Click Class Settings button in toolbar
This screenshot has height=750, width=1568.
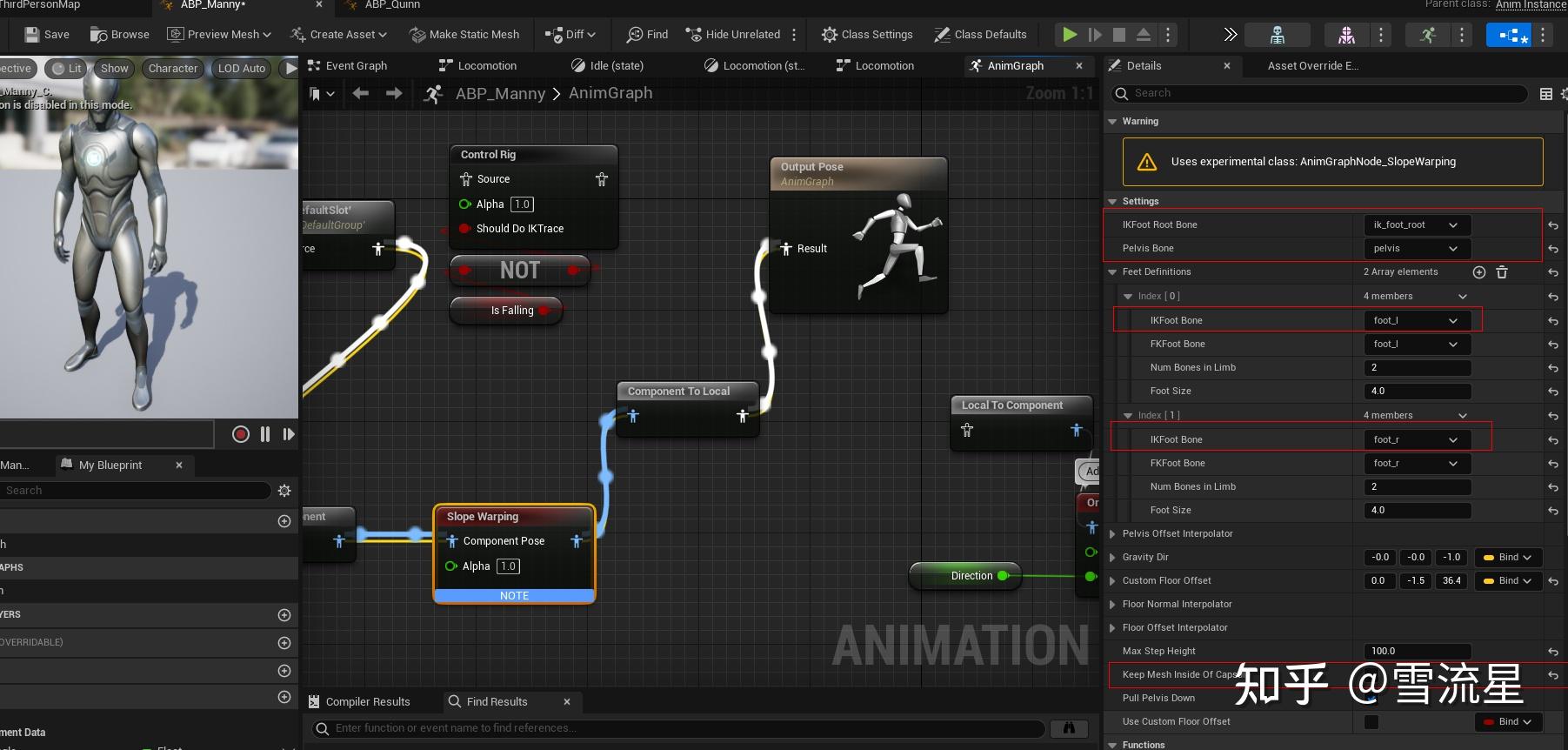(x=867, y=35)
